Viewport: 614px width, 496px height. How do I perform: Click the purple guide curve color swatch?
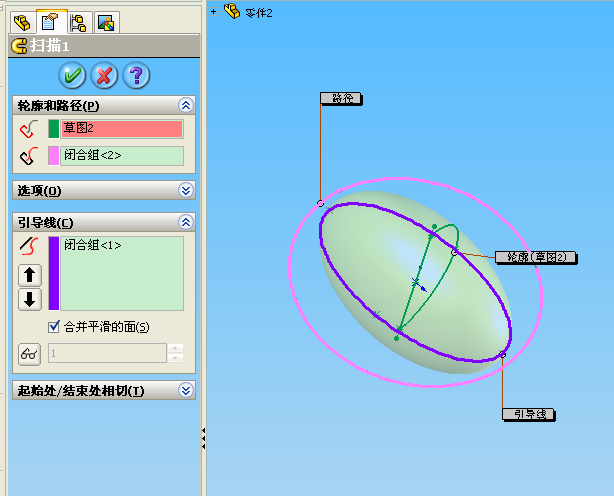[54, 273]
